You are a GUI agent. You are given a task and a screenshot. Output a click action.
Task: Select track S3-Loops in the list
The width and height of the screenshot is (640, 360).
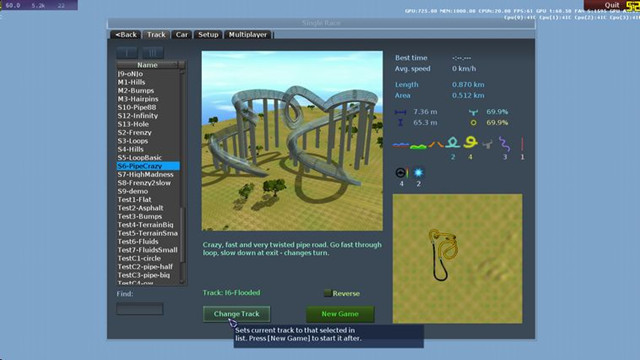pyautogui.click(x=148, y=141)
